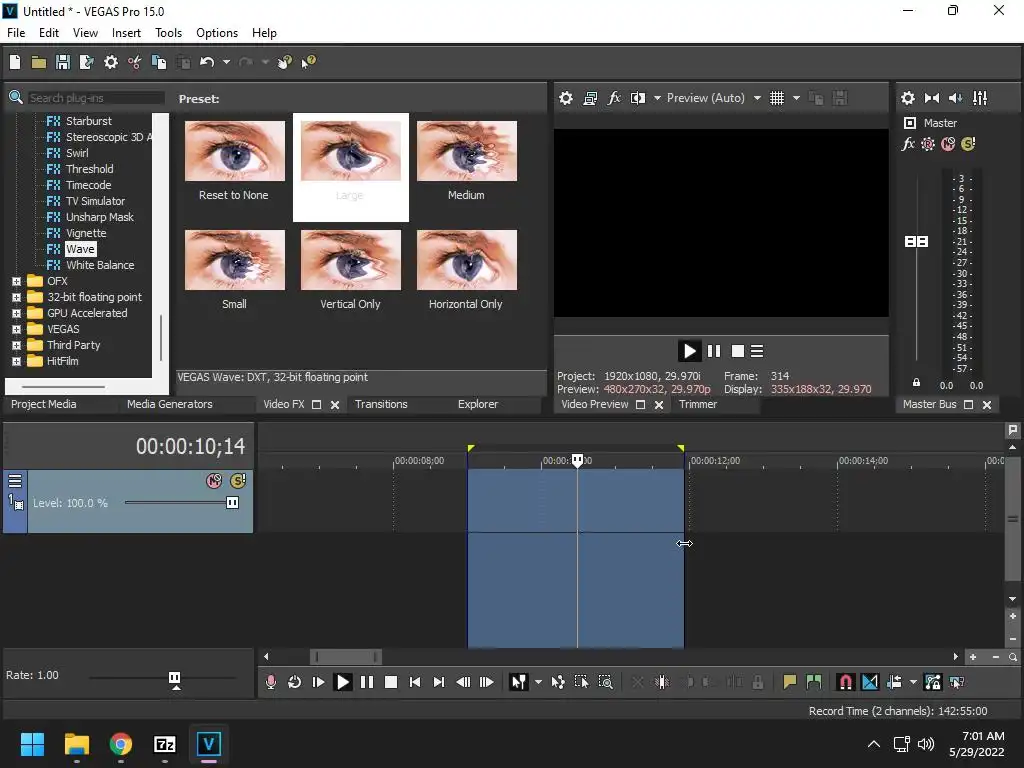Viewport: 1024px width, 768px height.
Task: Open a project with the folder icon
Action: [x=39, y=62]
